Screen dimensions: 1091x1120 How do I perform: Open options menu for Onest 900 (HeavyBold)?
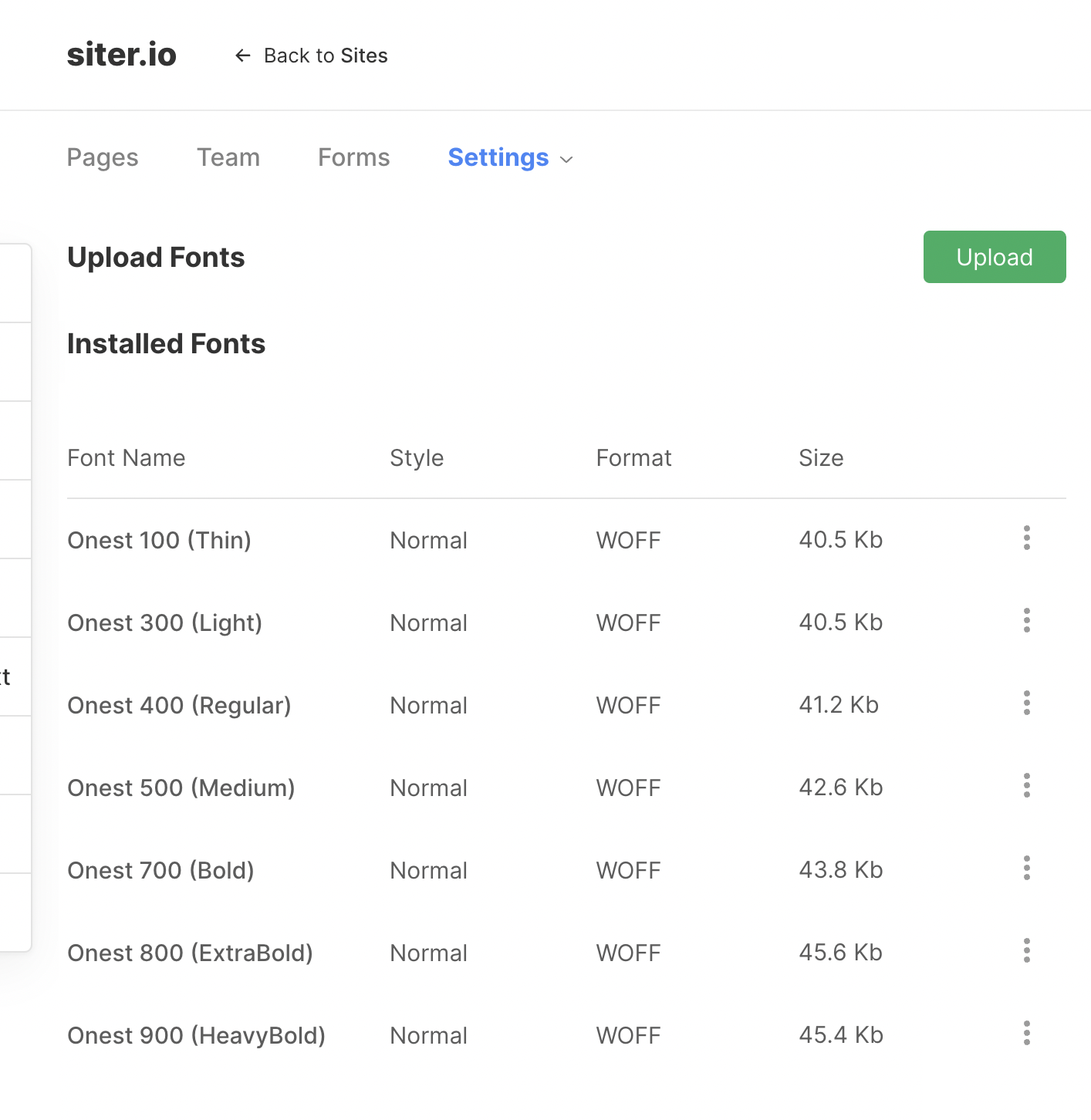click(1026, 1034)
